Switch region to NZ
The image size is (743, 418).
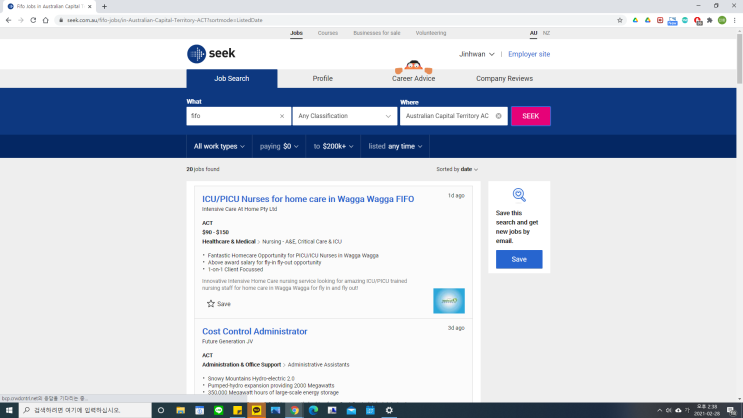tap(546, 33)
